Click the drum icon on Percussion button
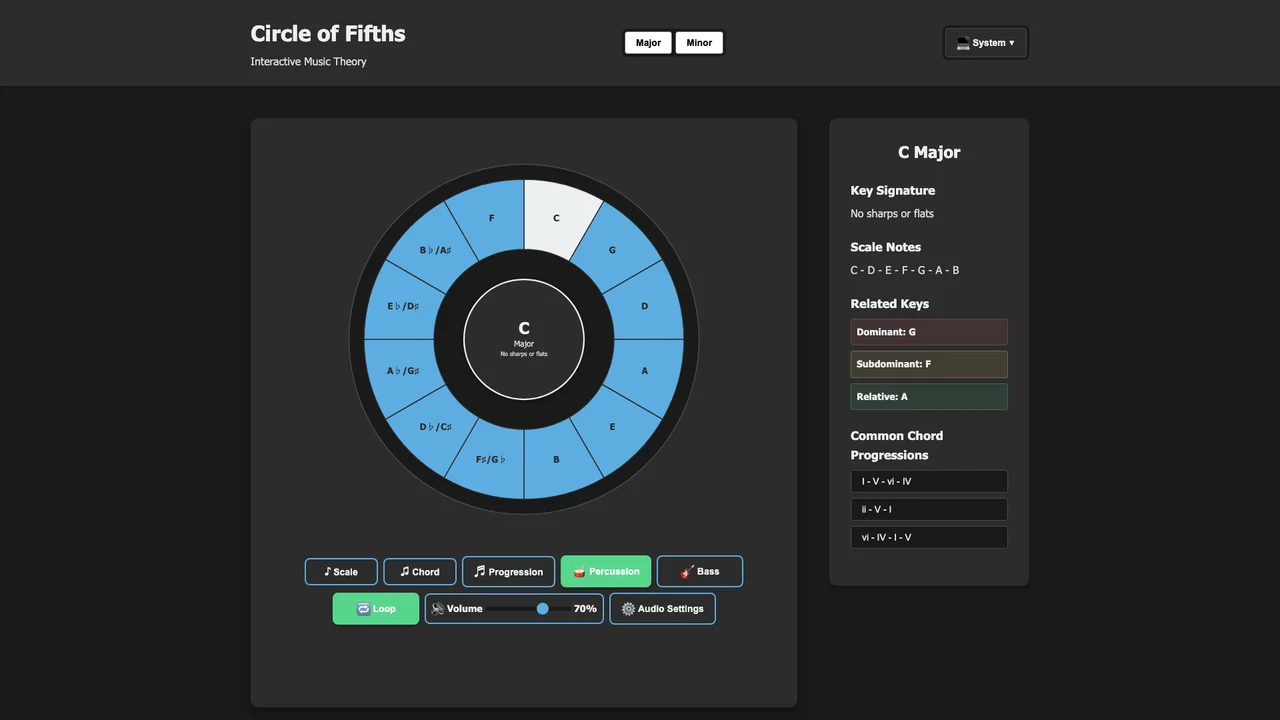The image size is (1280, 720). click(577, 571)
